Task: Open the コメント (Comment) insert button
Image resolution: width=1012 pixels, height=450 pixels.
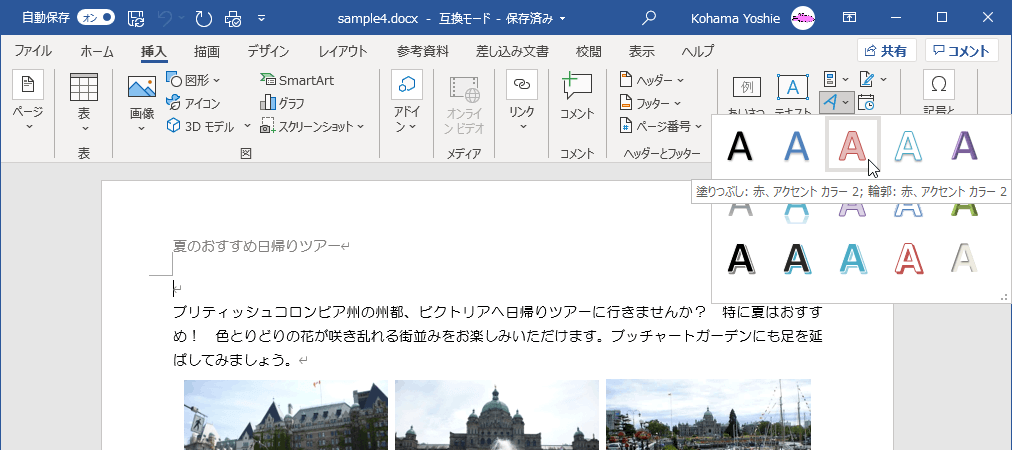Action: [x=577, y=98]
